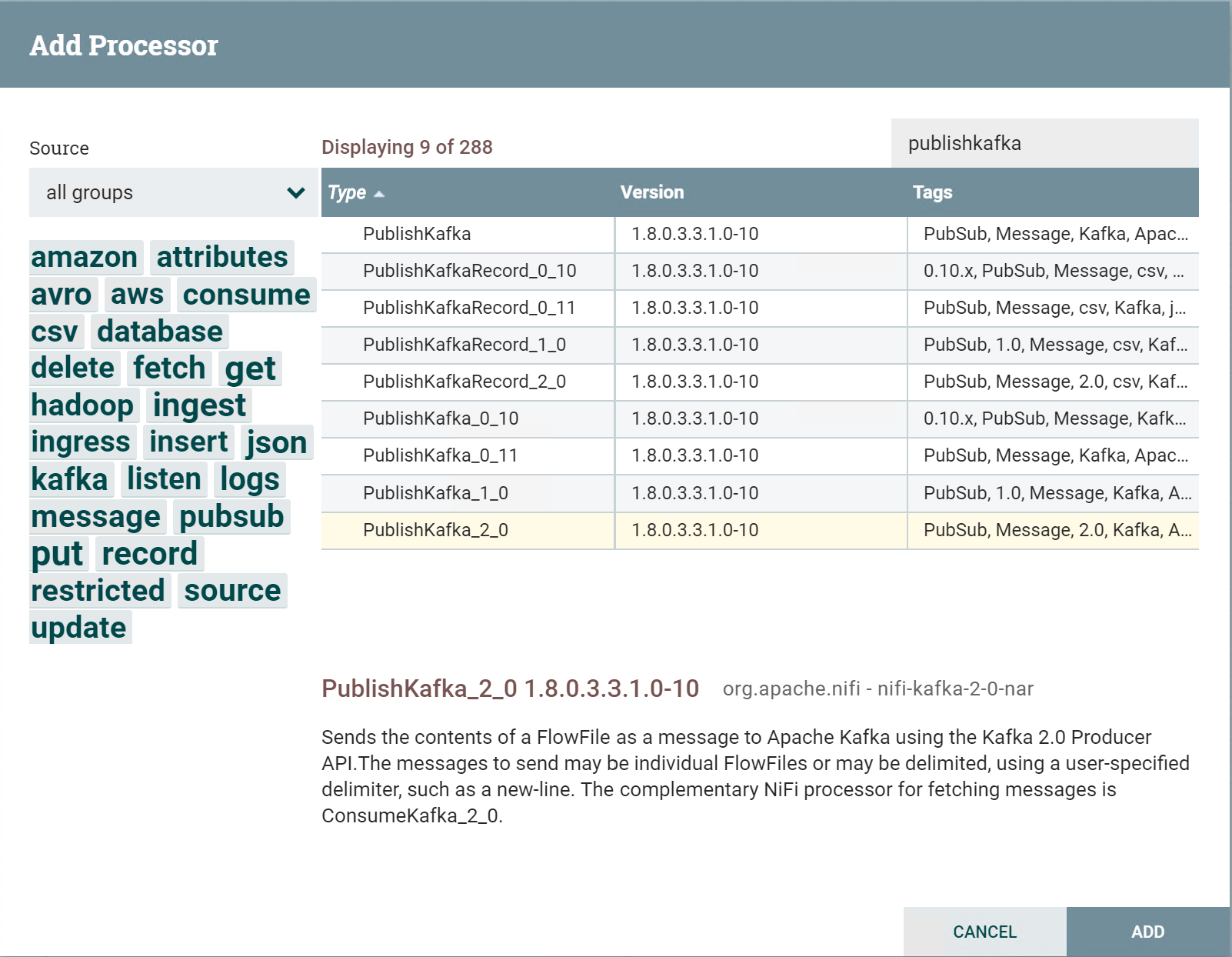This screenshot has height=957, width=1232.
Task: Filter by the source tag
Action: pos(232,590)
